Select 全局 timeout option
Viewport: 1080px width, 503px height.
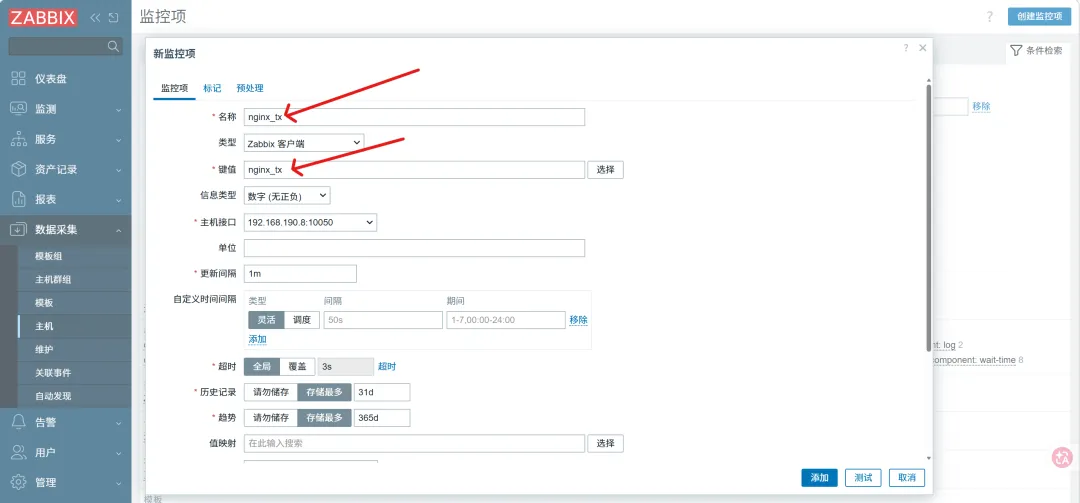(262, 367)
